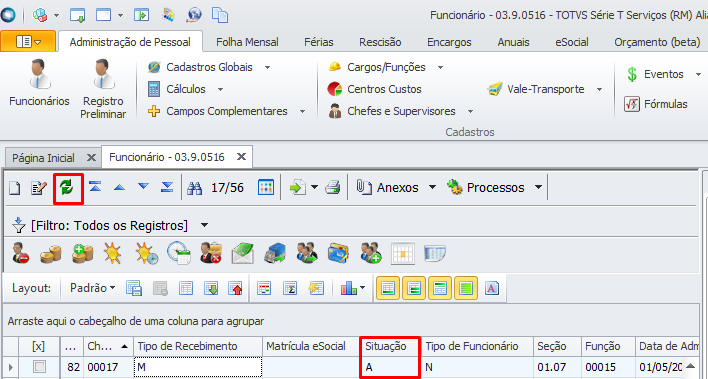Click the Fórmulas button
This screenshot has height=379, width=708.
pyautogui.click(x=656, y=104)
